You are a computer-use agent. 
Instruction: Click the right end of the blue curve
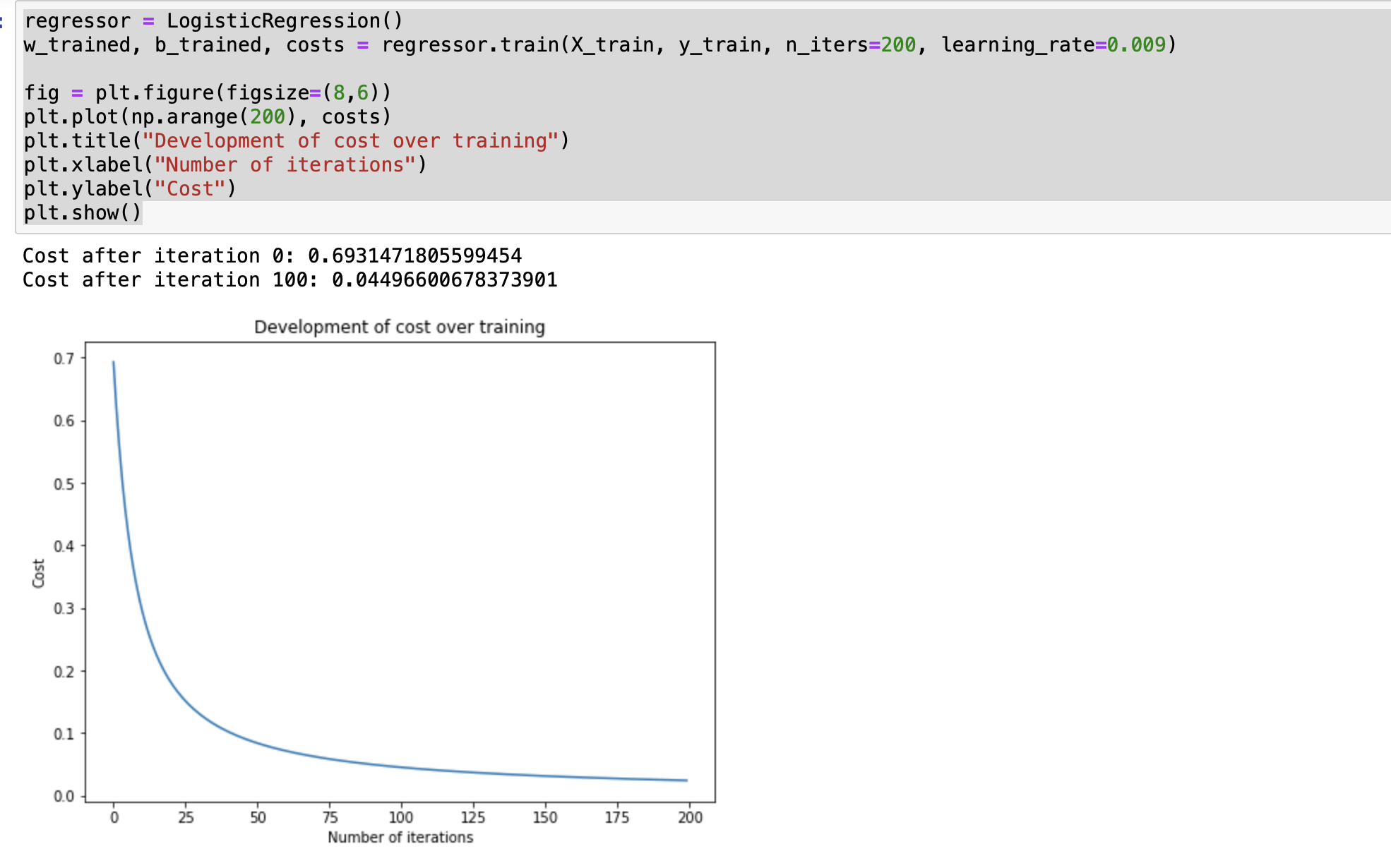[x=686, y=780]
